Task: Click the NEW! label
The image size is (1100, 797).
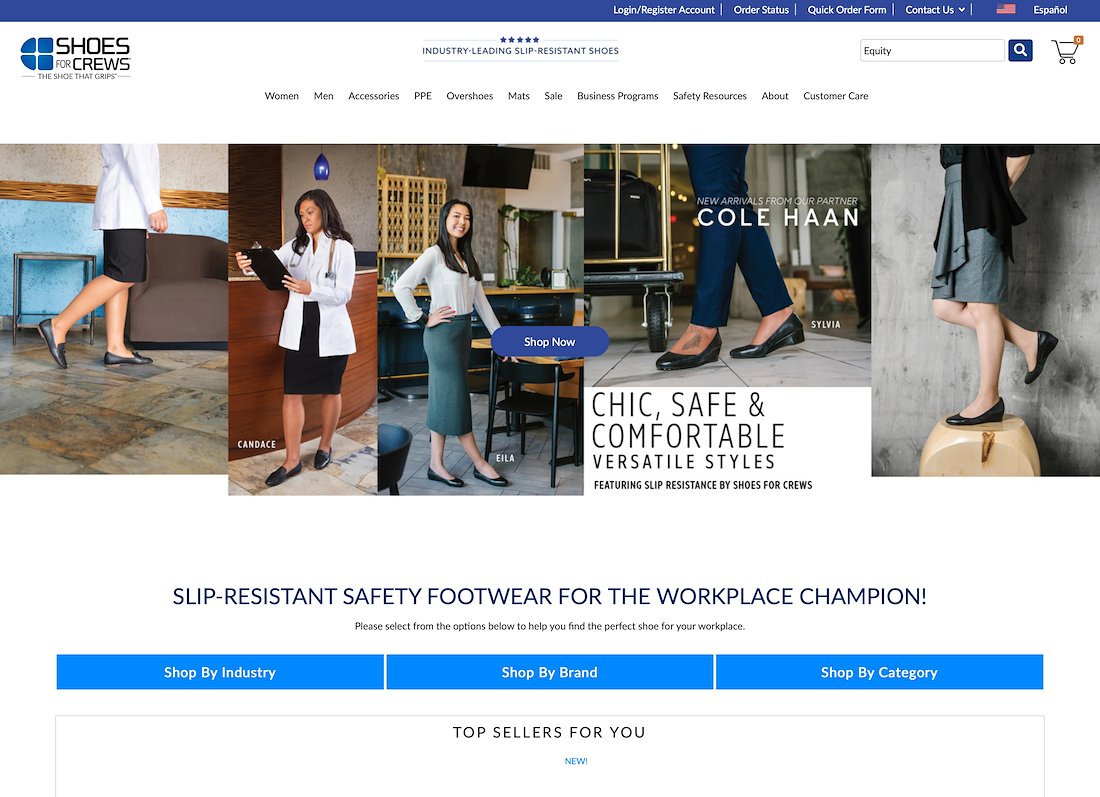Action: pos(576,761)
